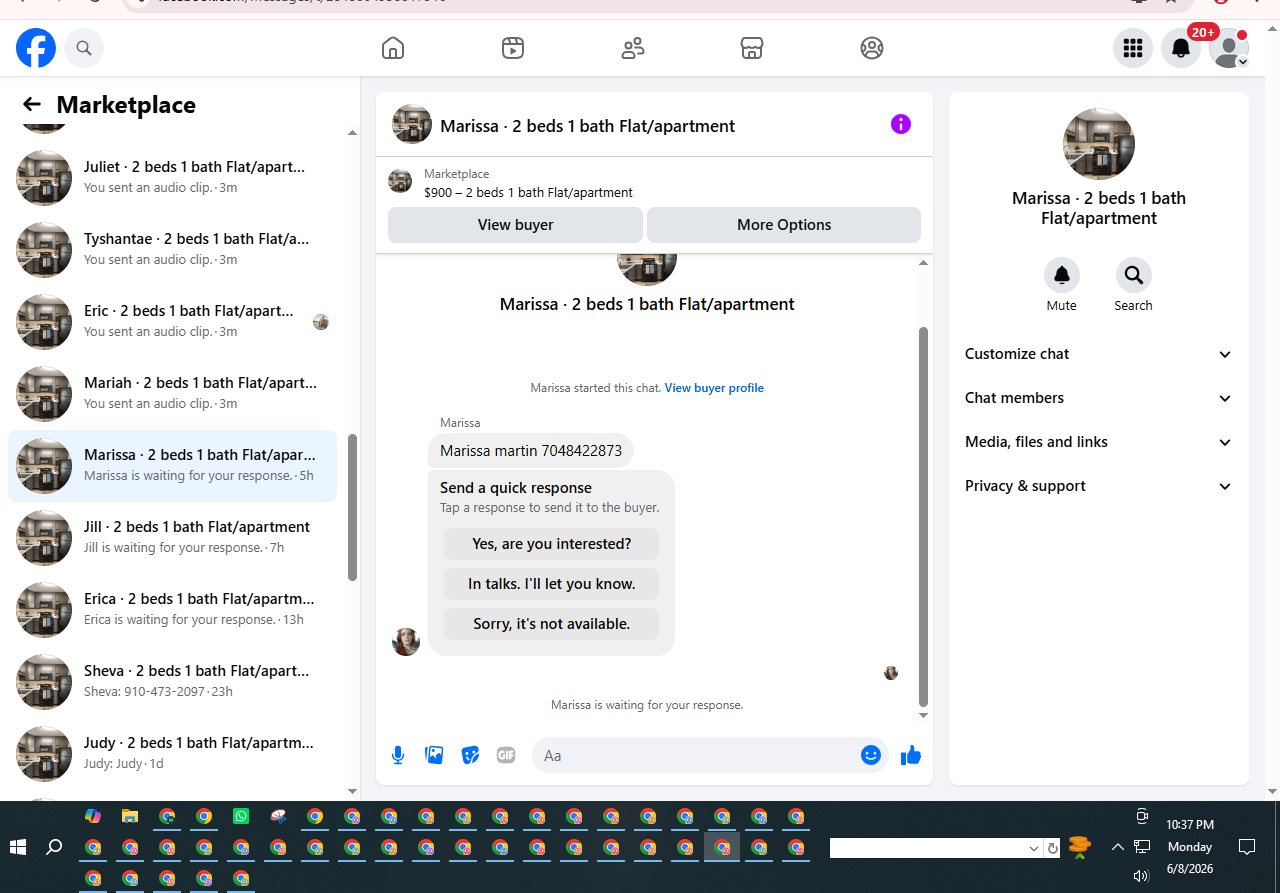Open the Marketplace storefront icon

pyautogui.click(x=752, y=48)
